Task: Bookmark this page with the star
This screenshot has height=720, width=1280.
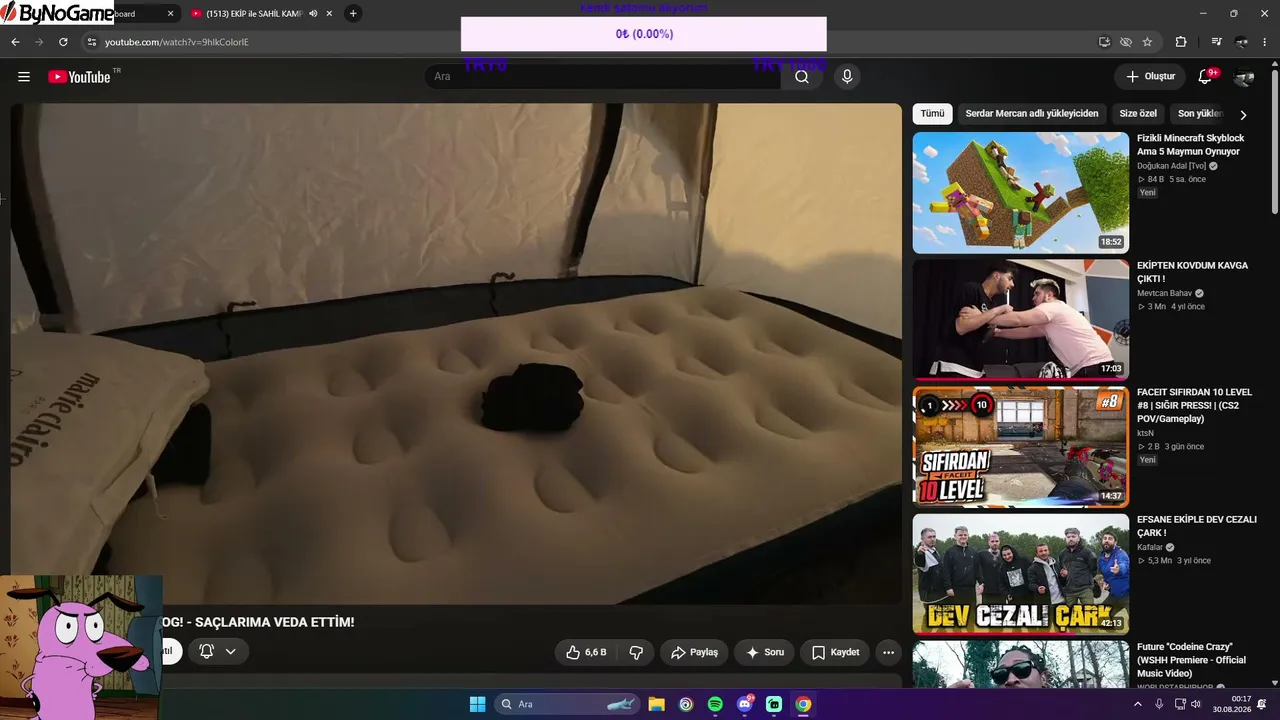Action: click(1147, 42)
